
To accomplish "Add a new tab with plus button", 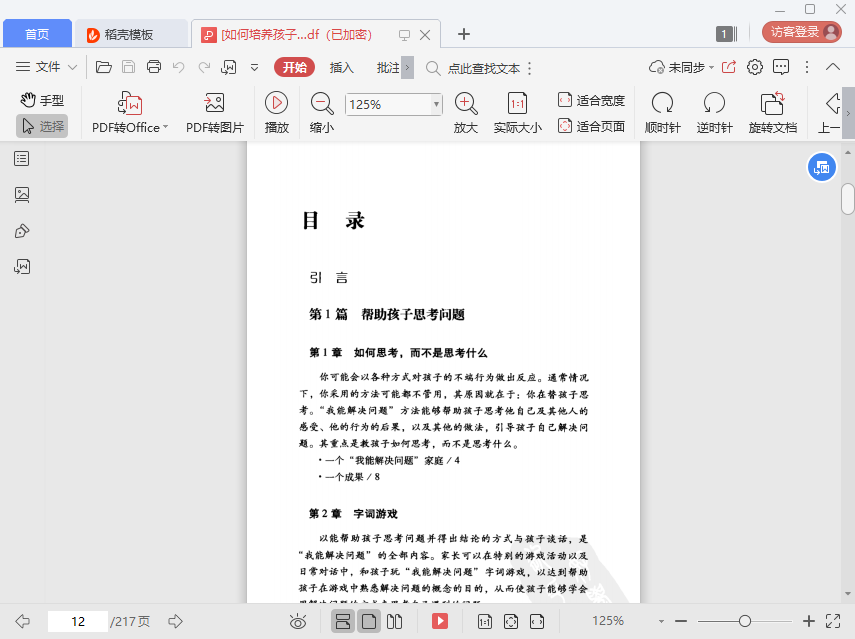I will [463, 34].
